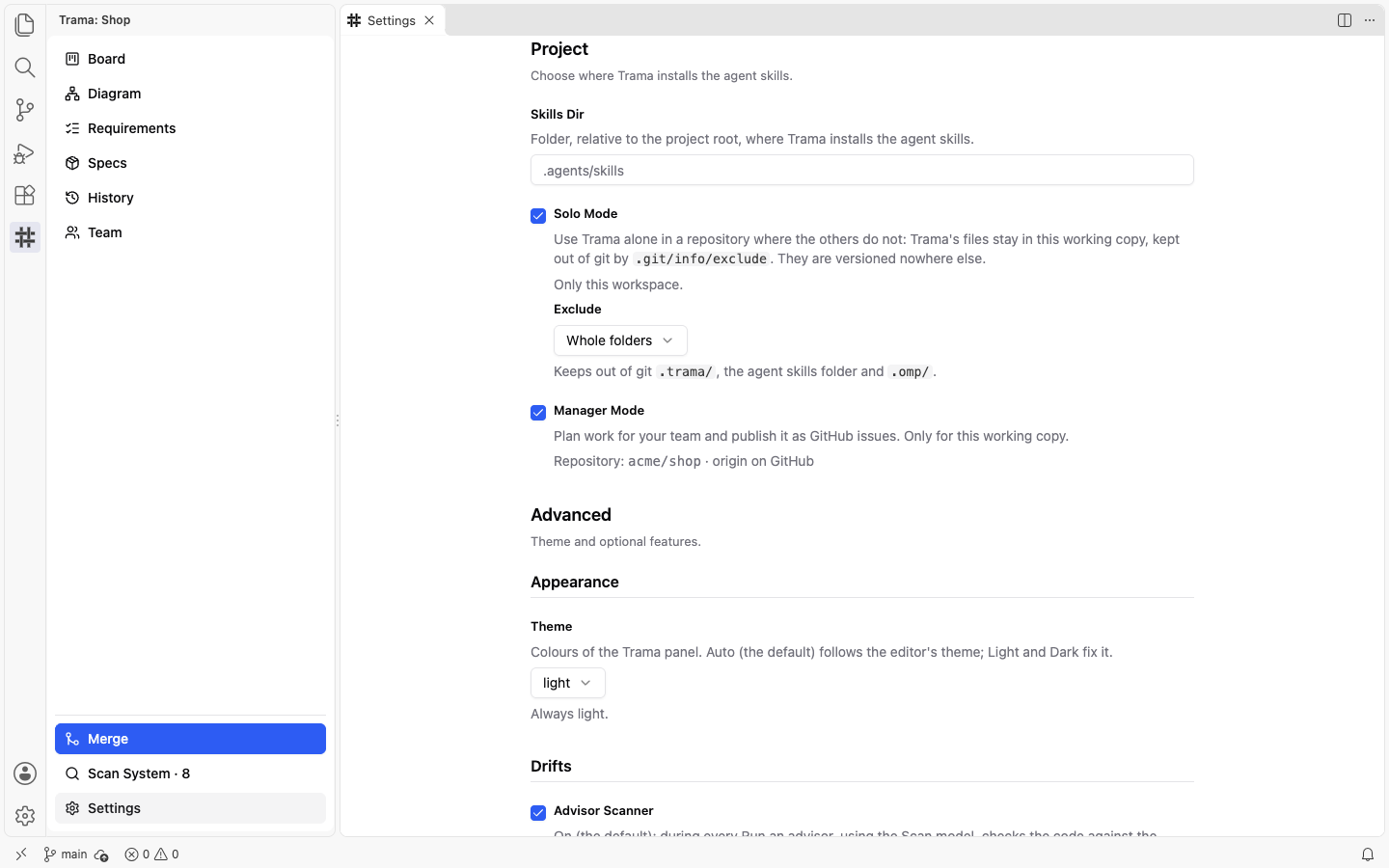This screenshot has height=868, width=1389.
Task: Open the Theme 'light' dropdown
Action: click(x=568, y=683)
